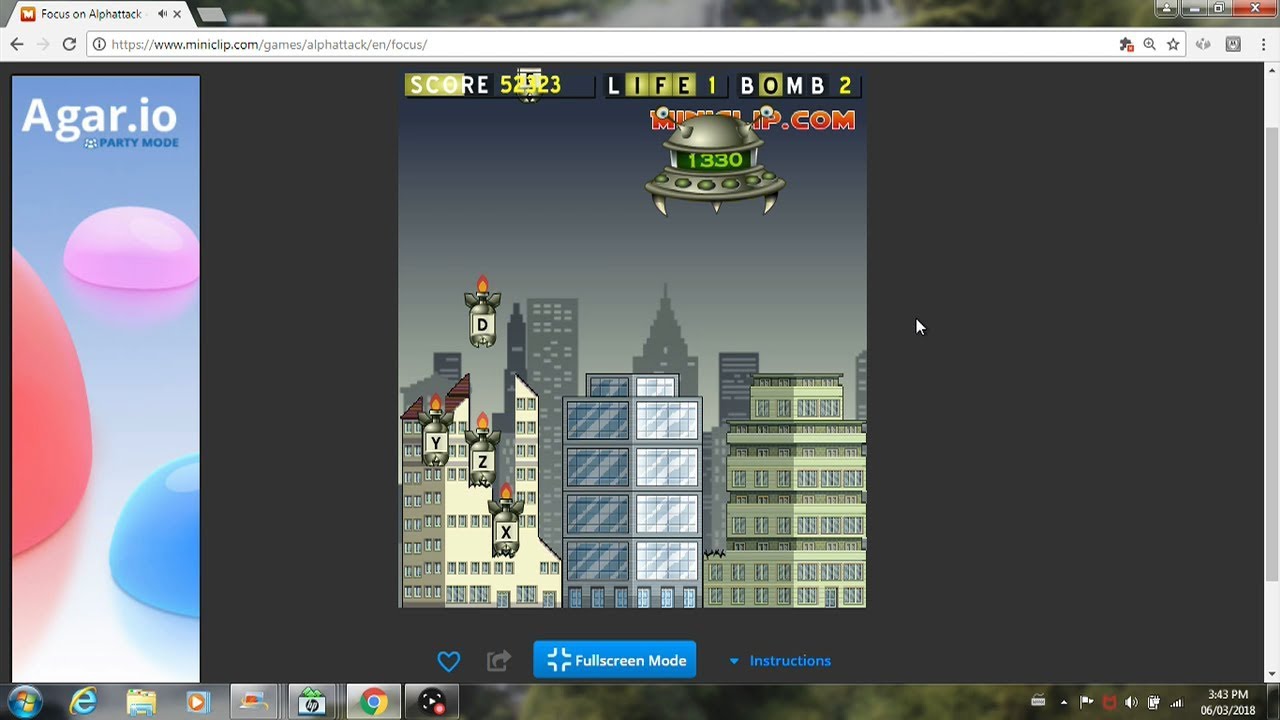Viewport: 1280px width, 720px height.
Task: Show hidden tray icons with the up arrow
Action: [1063, 702]
